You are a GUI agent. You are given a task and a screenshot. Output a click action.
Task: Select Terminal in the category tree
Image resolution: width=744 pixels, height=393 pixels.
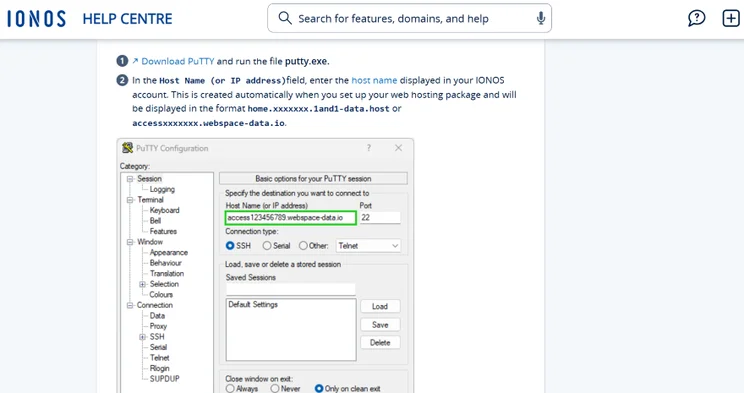coord(150,199)
